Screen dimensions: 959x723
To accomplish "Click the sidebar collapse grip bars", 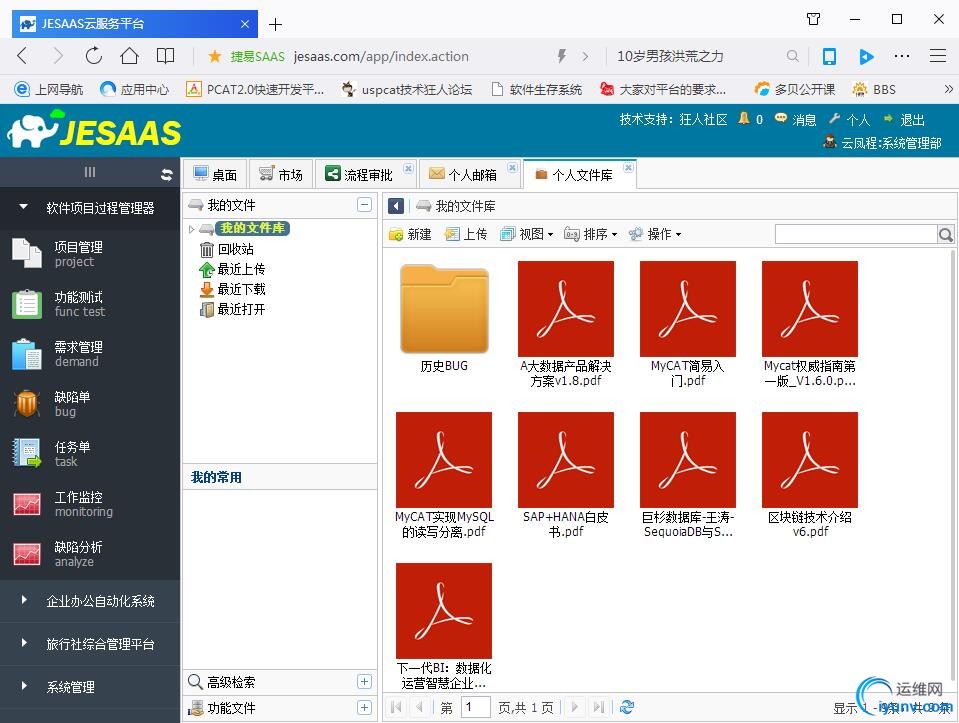I will [90, 172].
